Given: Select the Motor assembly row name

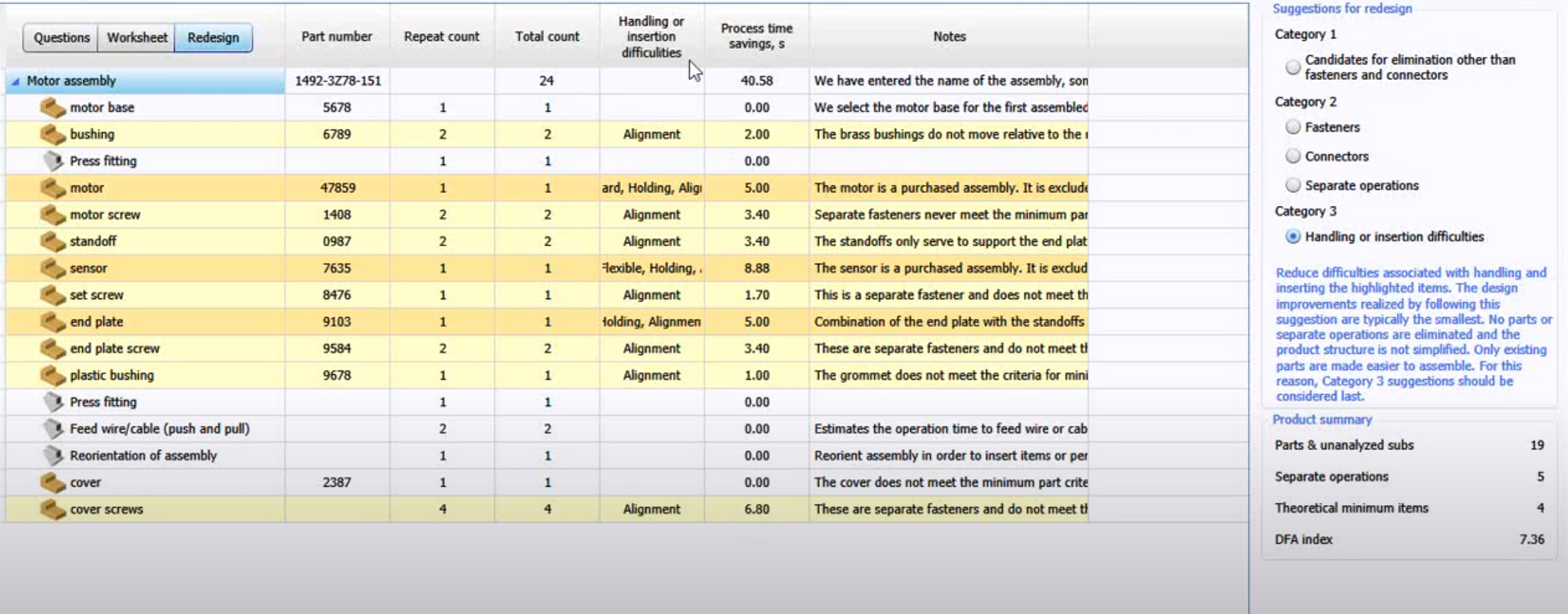Looking at the screenshot, I should 71,81.
